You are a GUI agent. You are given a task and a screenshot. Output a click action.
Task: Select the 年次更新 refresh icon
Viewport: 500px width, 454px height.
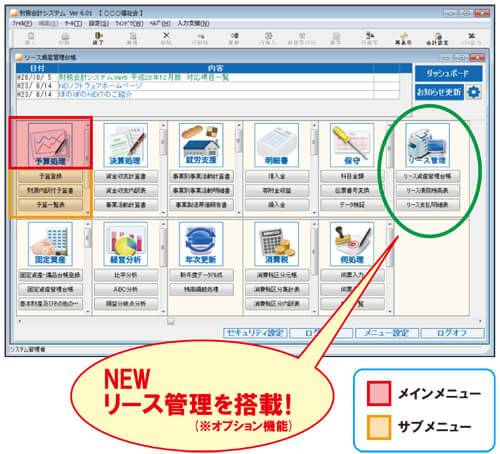click(x=201, y=244)
